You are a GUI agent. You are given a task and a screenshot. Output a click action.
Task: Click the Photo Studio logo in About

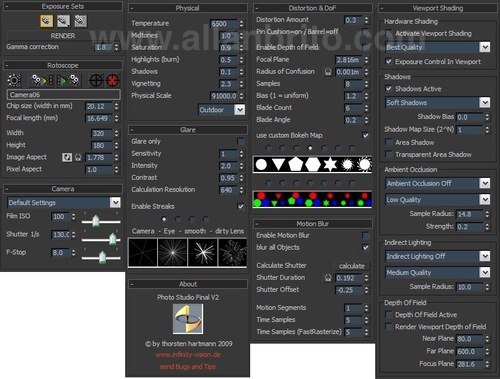coord(188,319)
